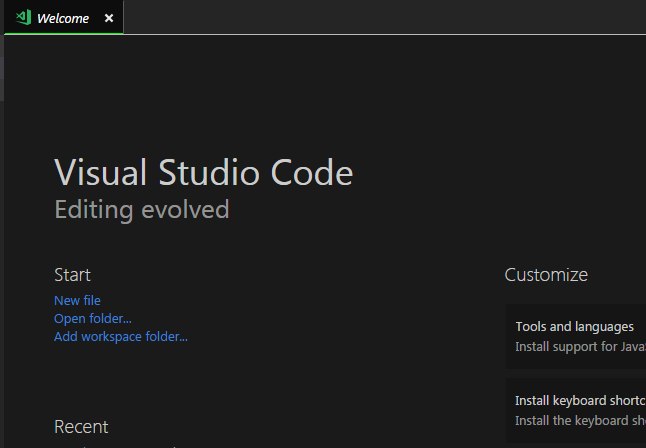
Task: Click the Customize section heading
Action: [546, 275]
